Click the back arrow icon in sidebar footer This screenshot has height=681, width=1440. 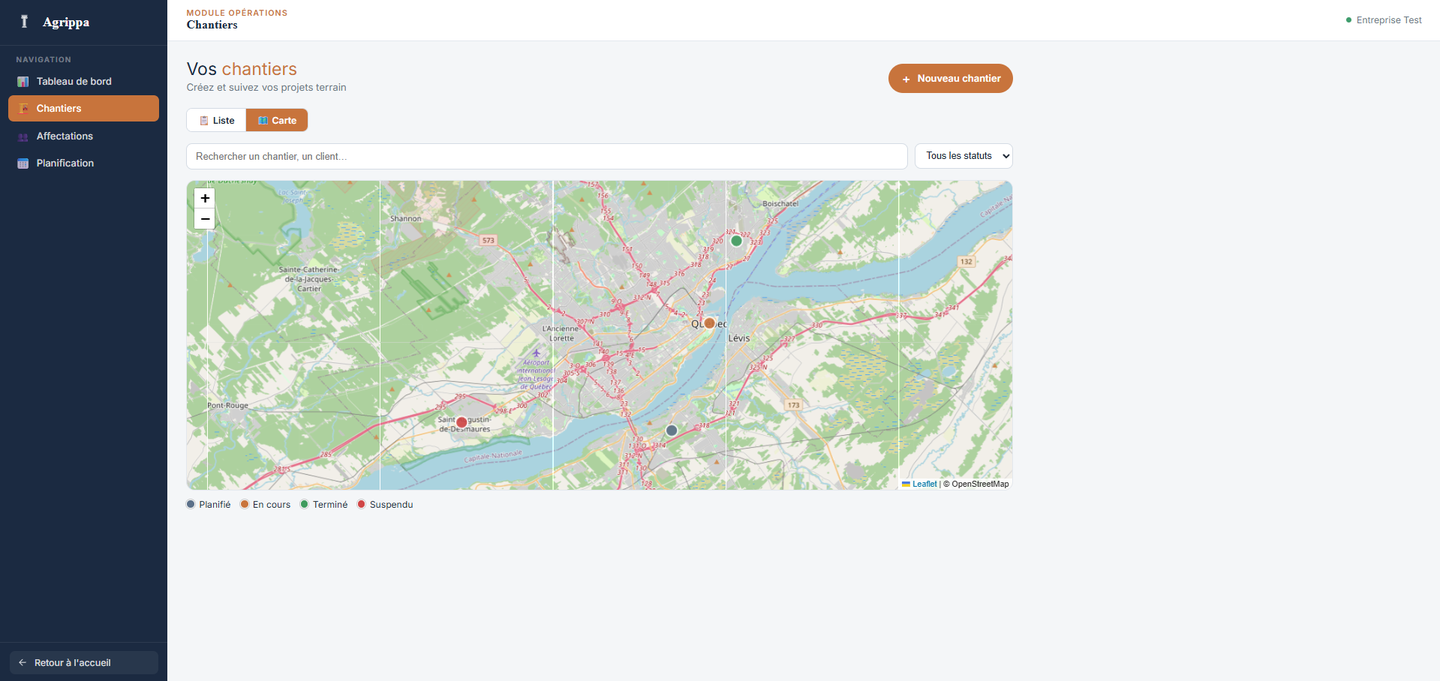[23, 663]
